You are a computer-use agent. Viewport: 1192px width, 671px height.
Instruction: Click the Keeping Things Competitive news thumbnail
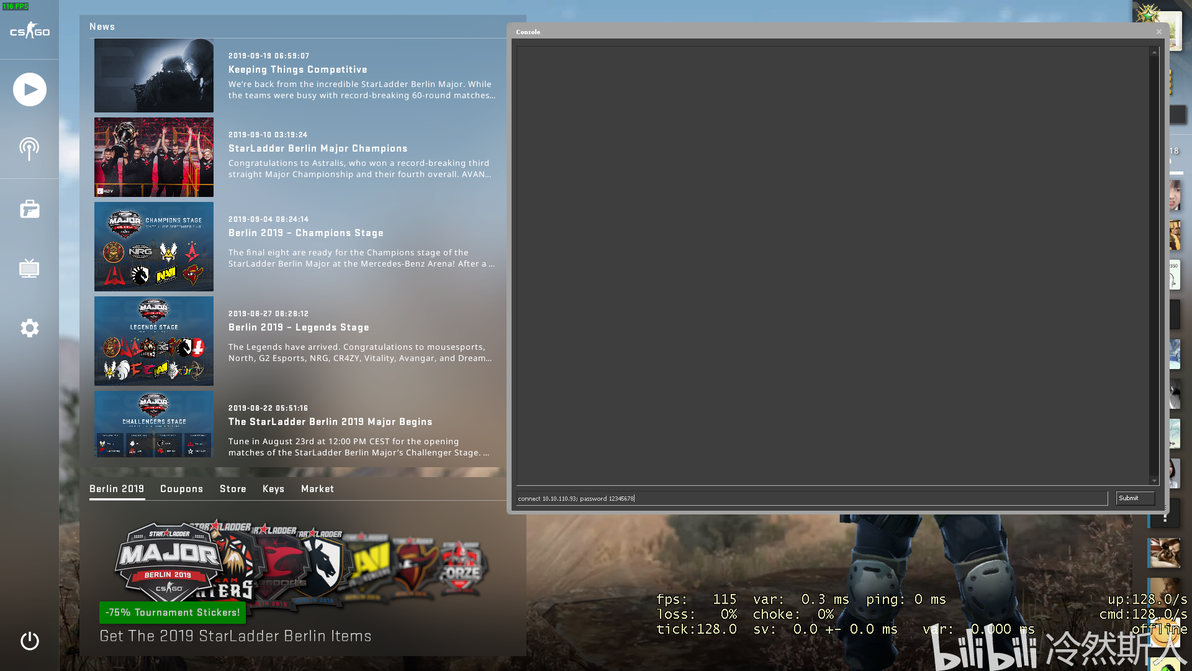point(154,75)
